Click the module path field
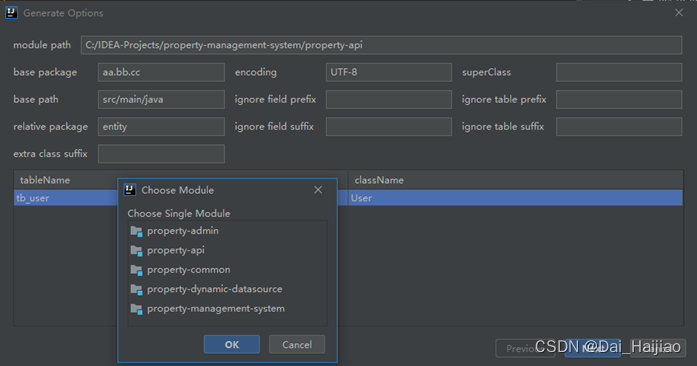The image size is (697, 366). point(381,45)
